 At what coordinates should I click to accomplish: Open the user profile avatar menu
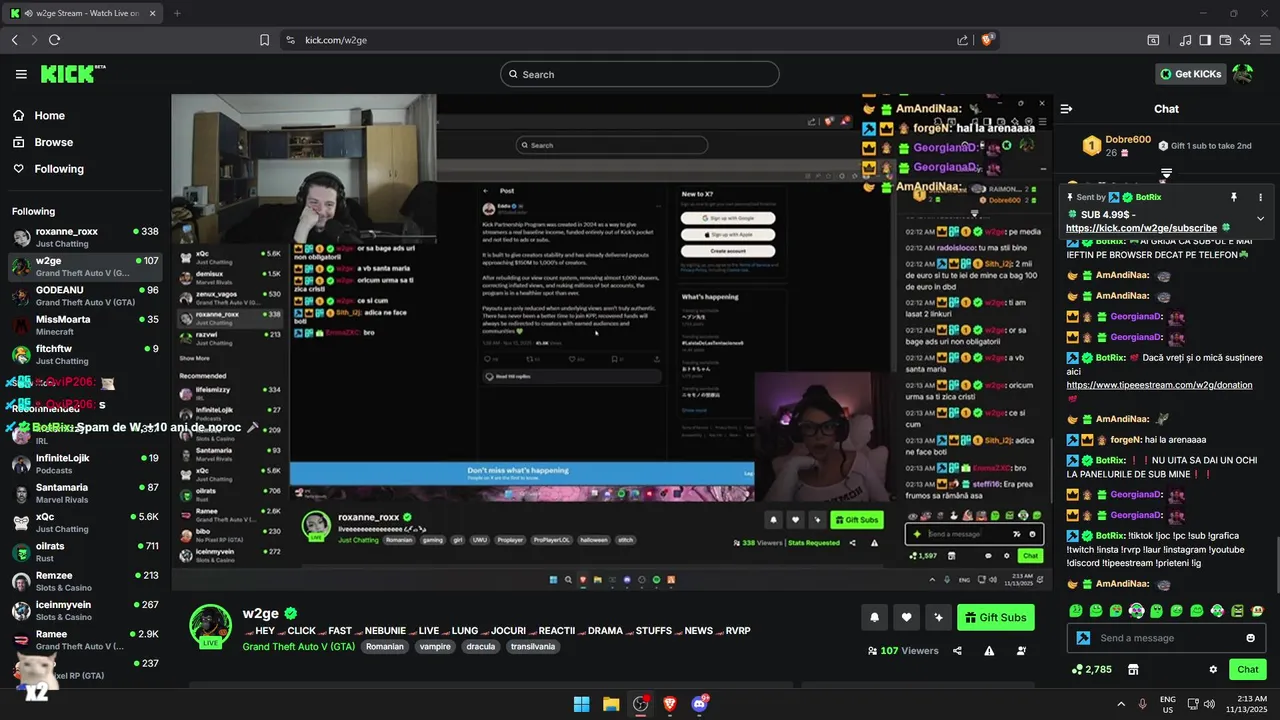coord(1243,74)
